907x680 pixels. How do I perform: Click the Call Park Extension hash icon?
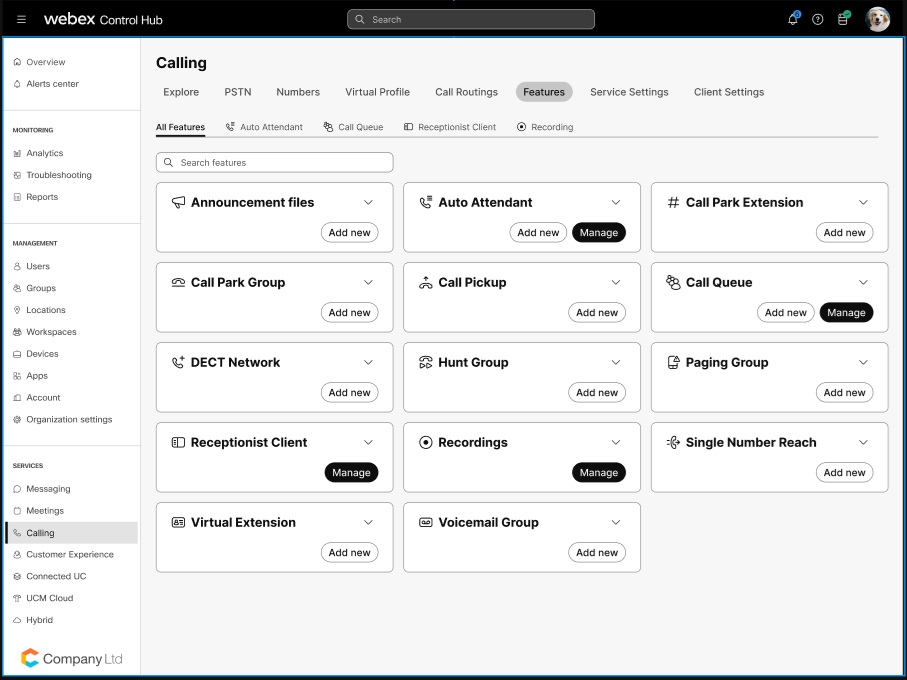point(673,202)
